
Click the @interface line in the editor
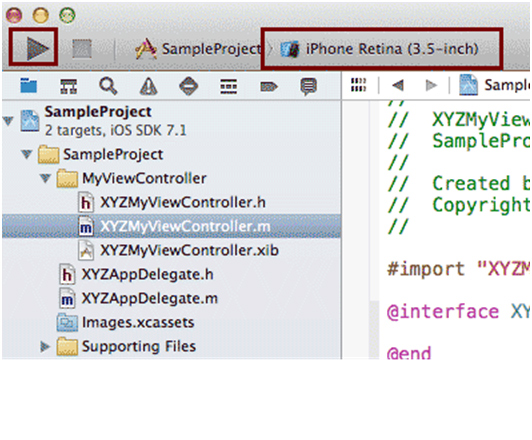point(458,312)
